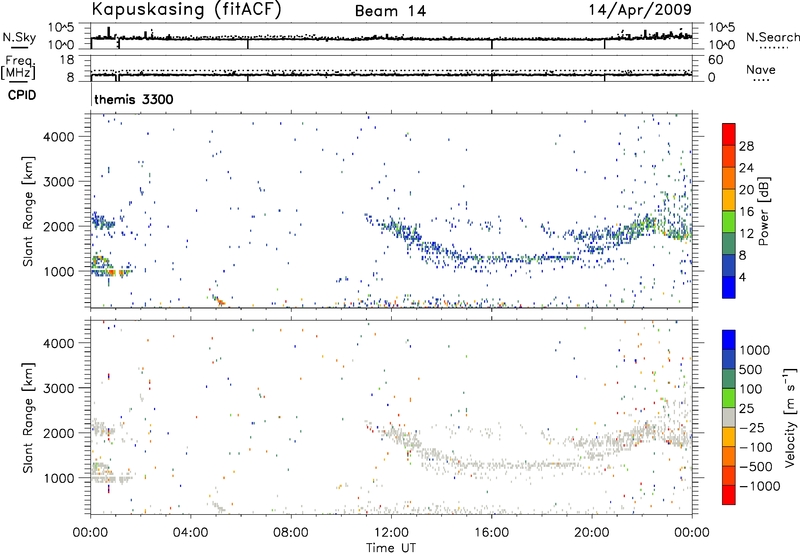The height and width of the screenshot is (554, 800).
Task: Click the 'N.Sky' legend label
Action: click(19, 37)
